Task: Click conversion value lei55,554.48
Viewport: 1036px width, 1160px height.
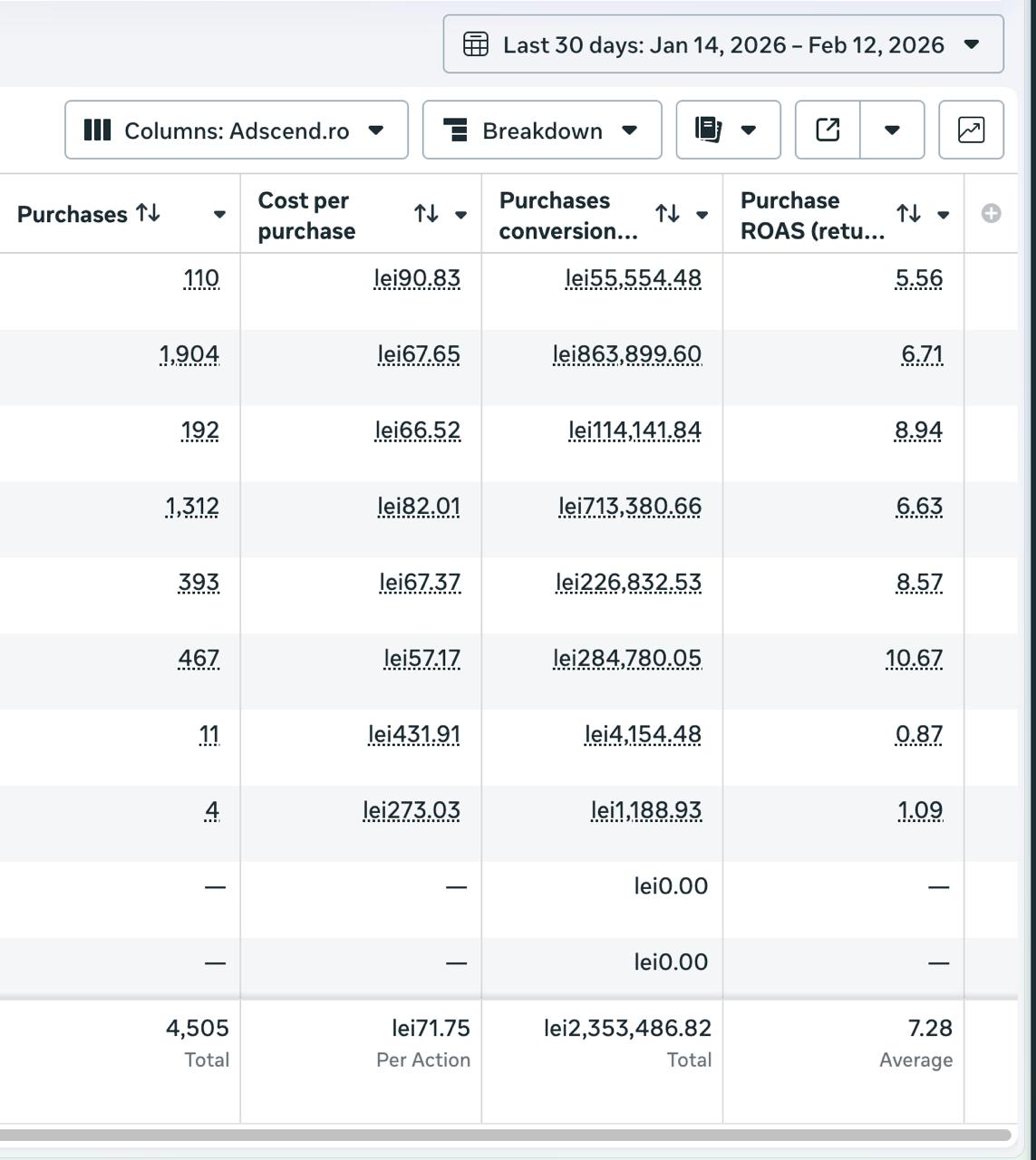Action: coord(634,278)
